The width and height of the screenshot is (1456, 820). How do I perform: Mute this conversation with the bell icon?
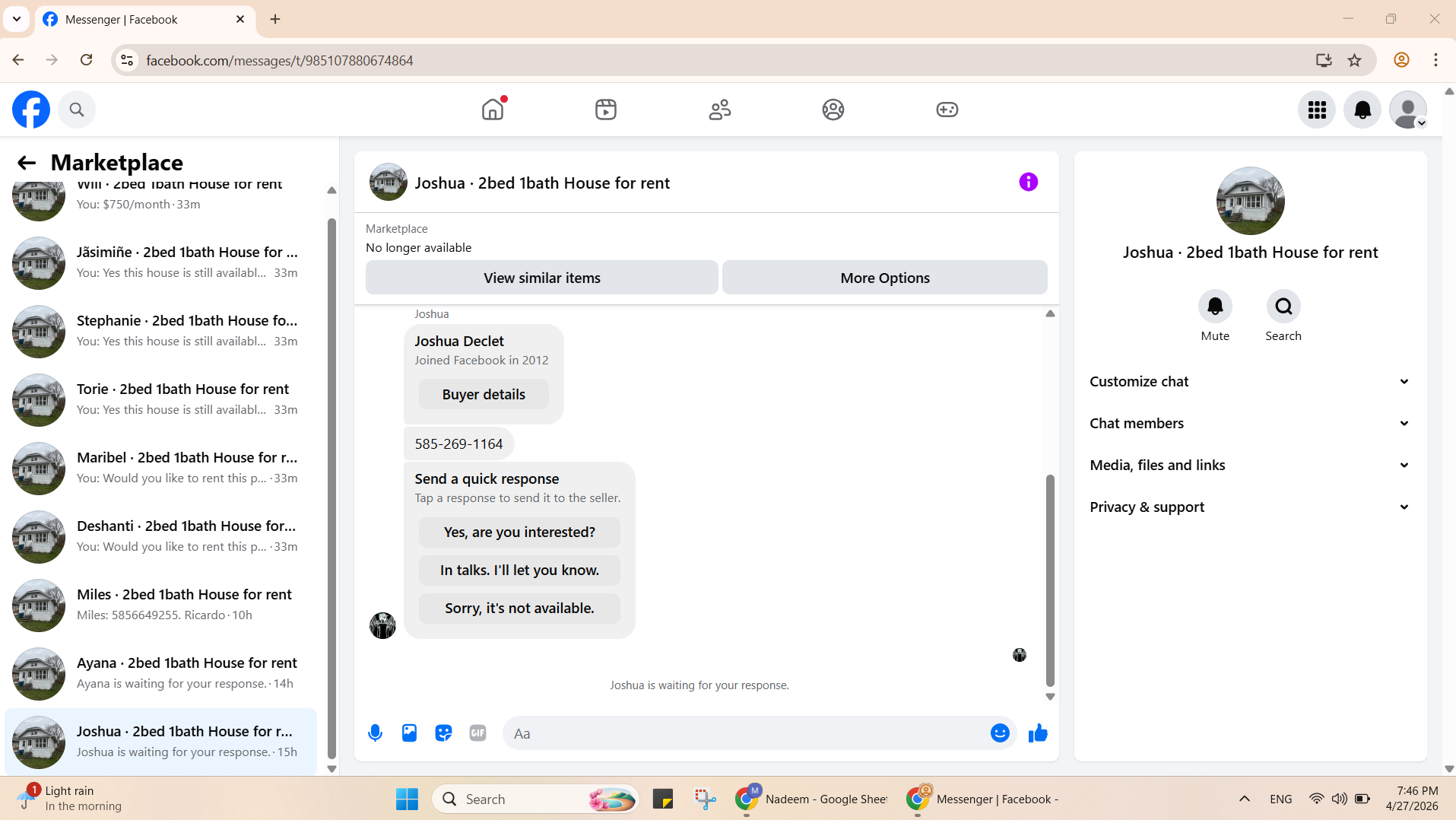click(1215, 307)
